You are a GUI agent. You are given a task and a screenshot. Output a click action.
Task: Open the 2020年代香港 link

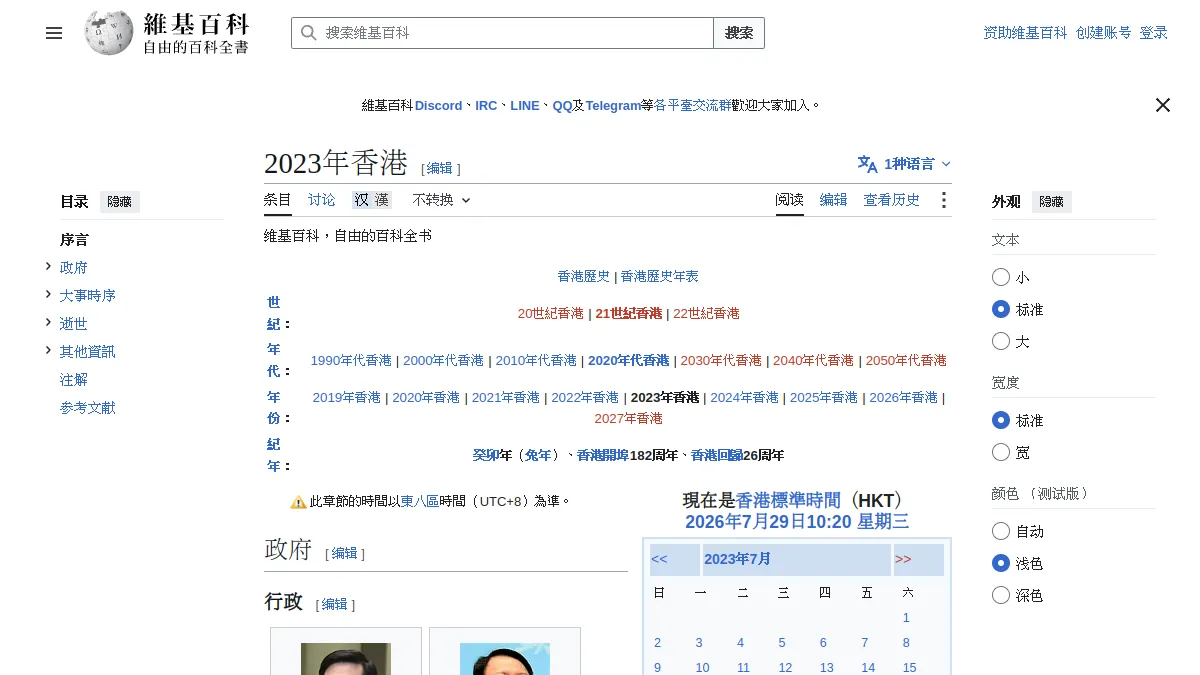[629, 360]
